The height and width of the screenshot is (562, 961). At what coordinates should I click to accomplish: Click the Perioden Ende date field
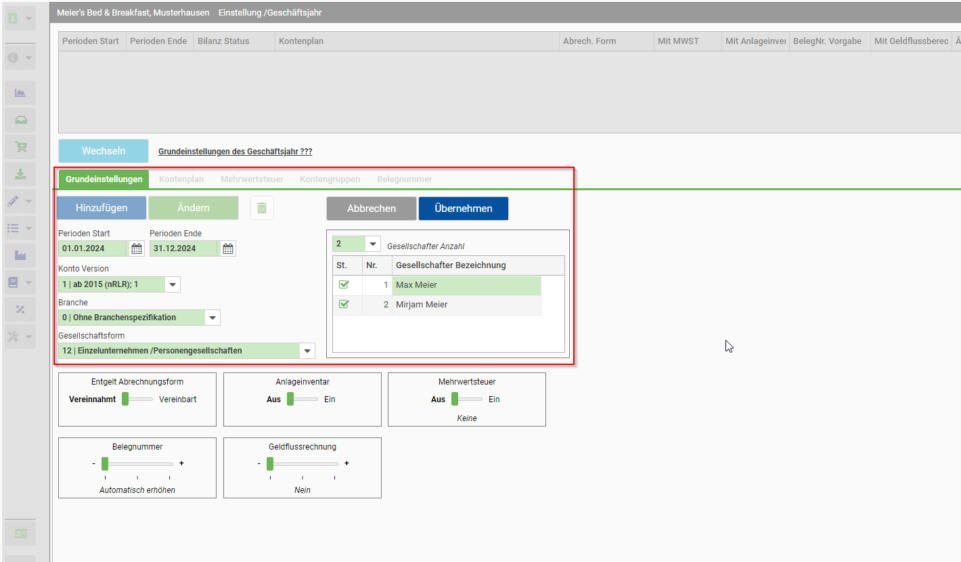184,248
